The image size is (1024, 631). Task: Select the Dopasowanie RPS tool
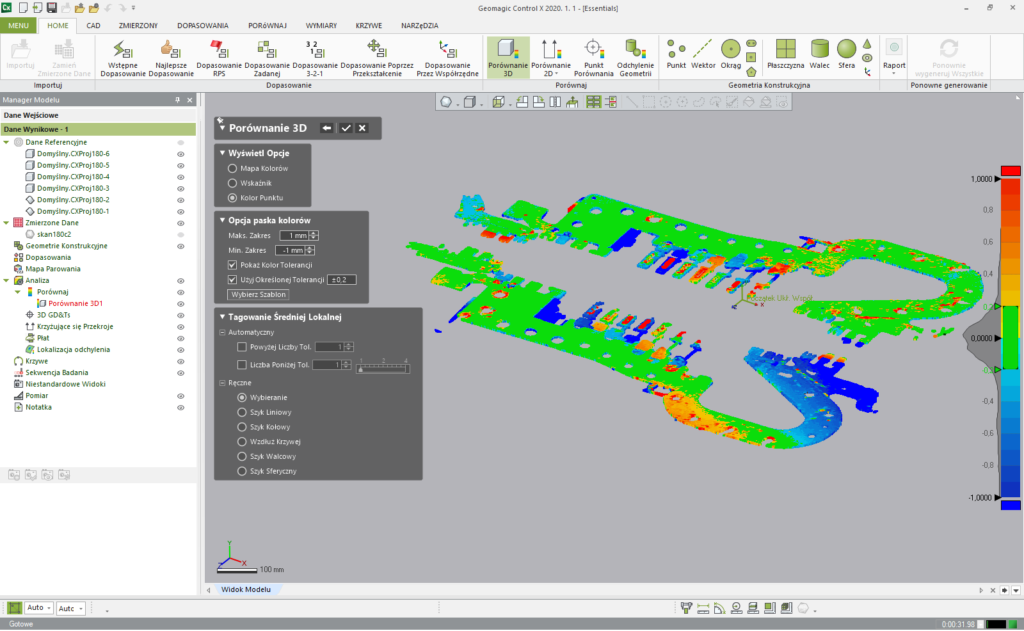click(x=219, y=49)
